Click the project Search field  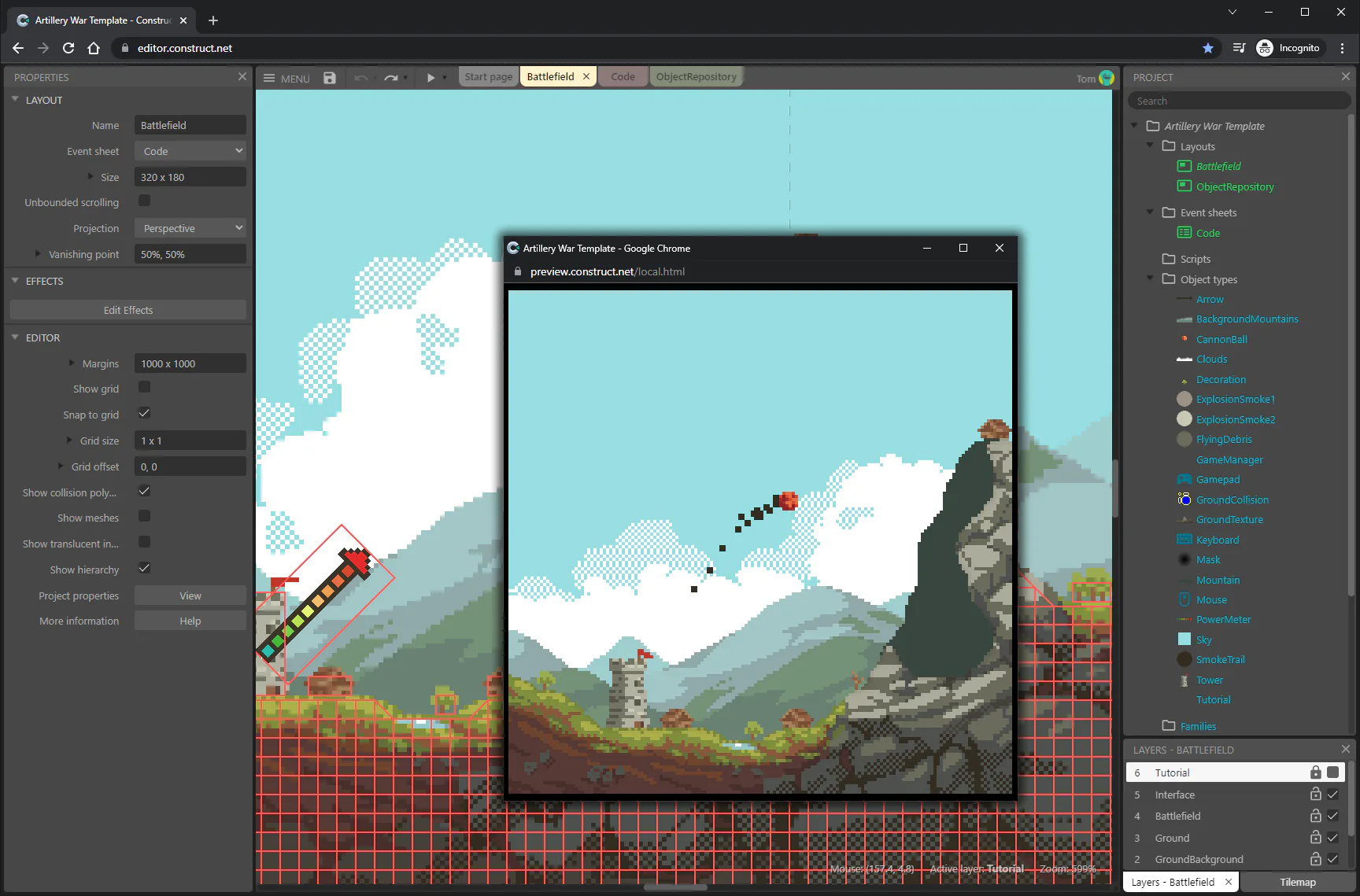point(1239,101)
